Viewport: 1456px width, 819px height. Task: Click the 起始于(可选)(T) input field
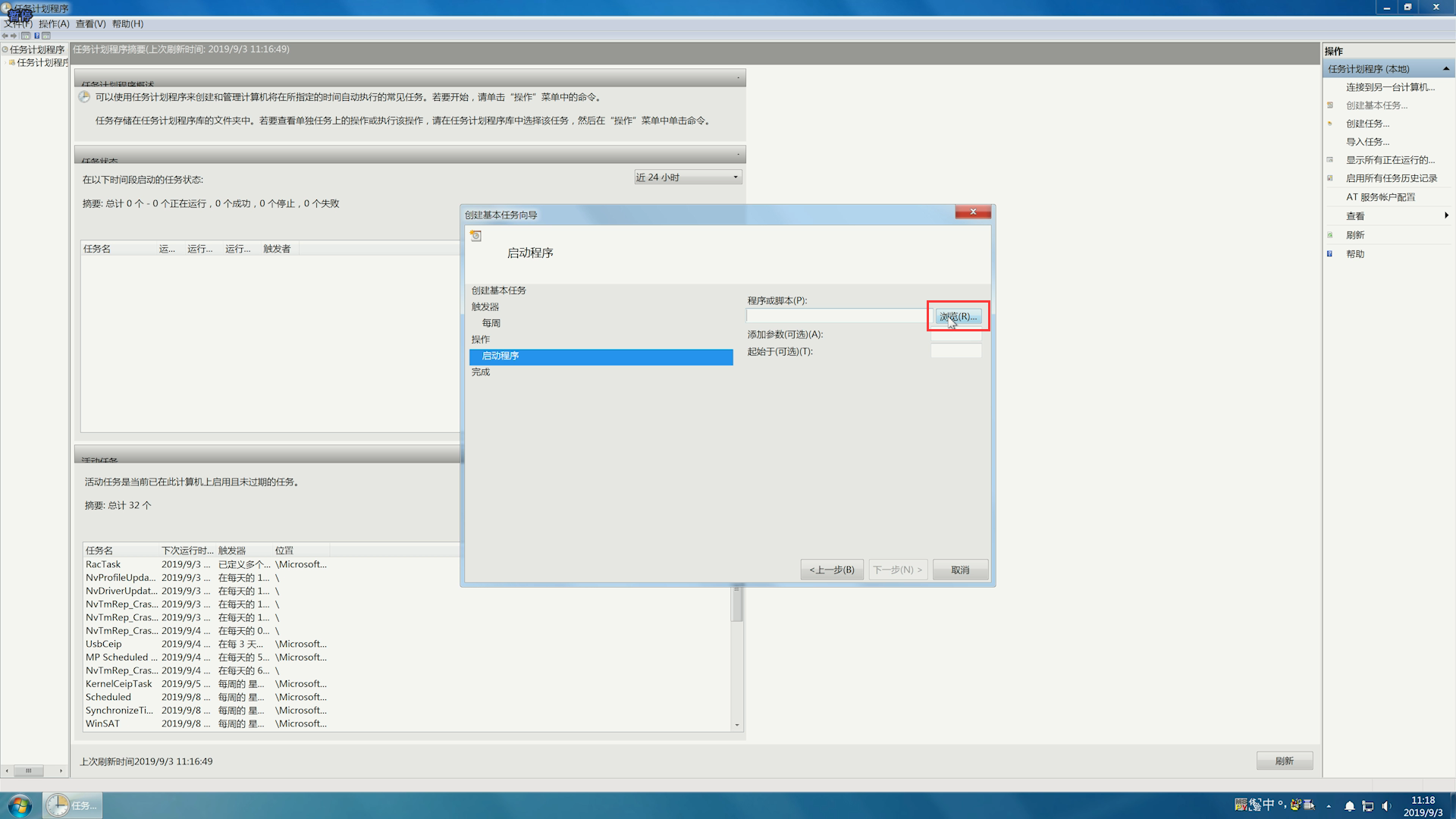tap(956, 351)
